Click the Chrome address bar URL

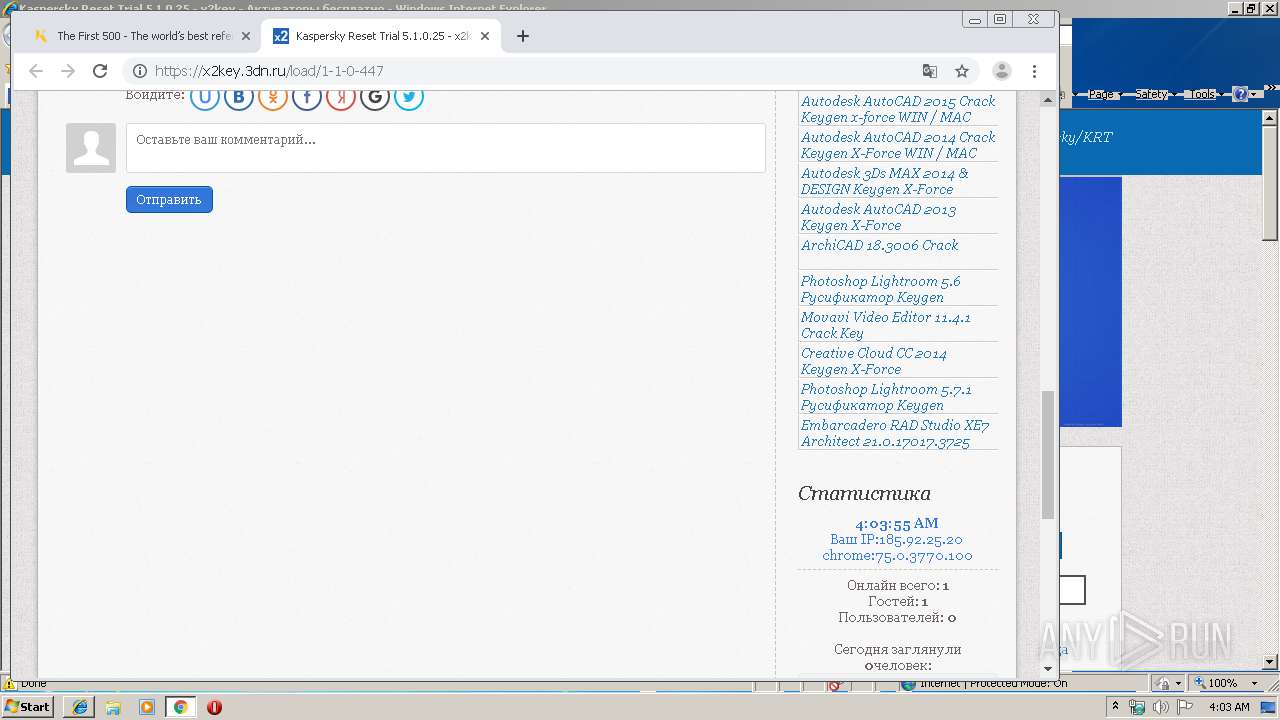pos(269,71)
